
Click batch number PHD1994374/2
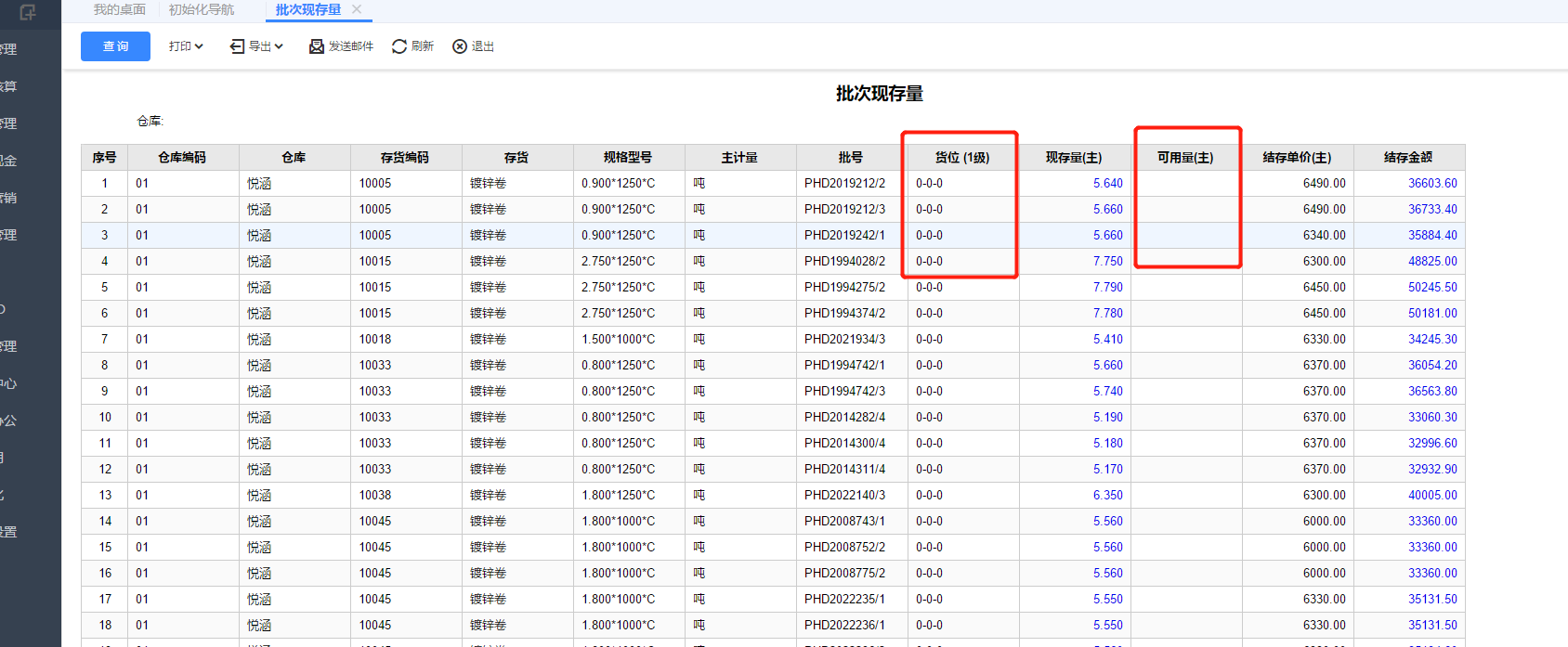coord(844,314)
